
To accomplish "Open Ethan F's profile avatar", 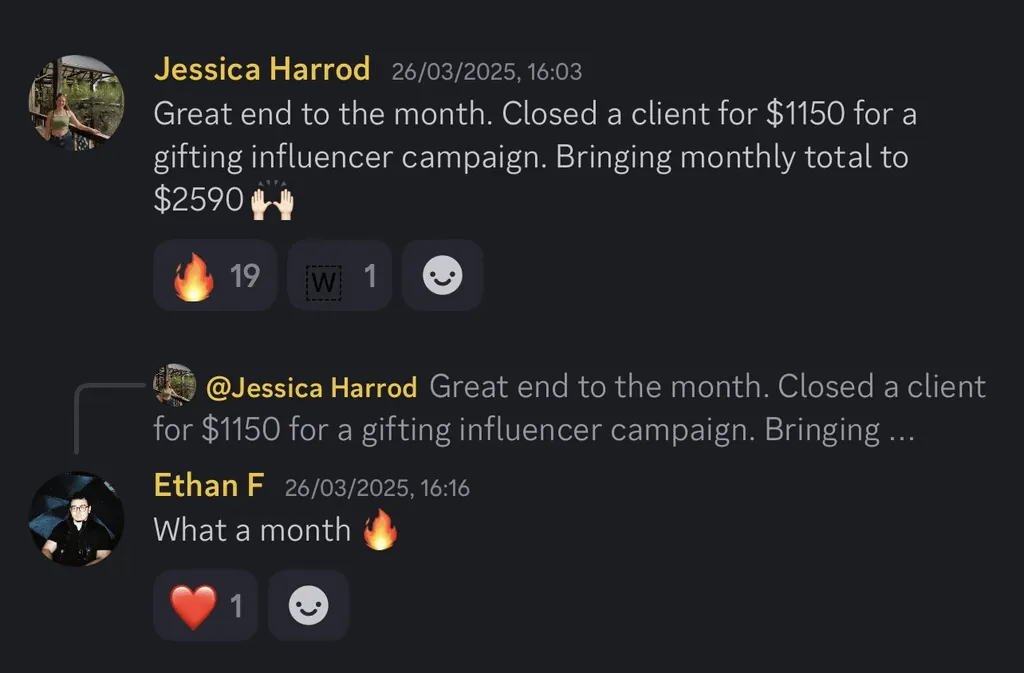I will point(76,519).
